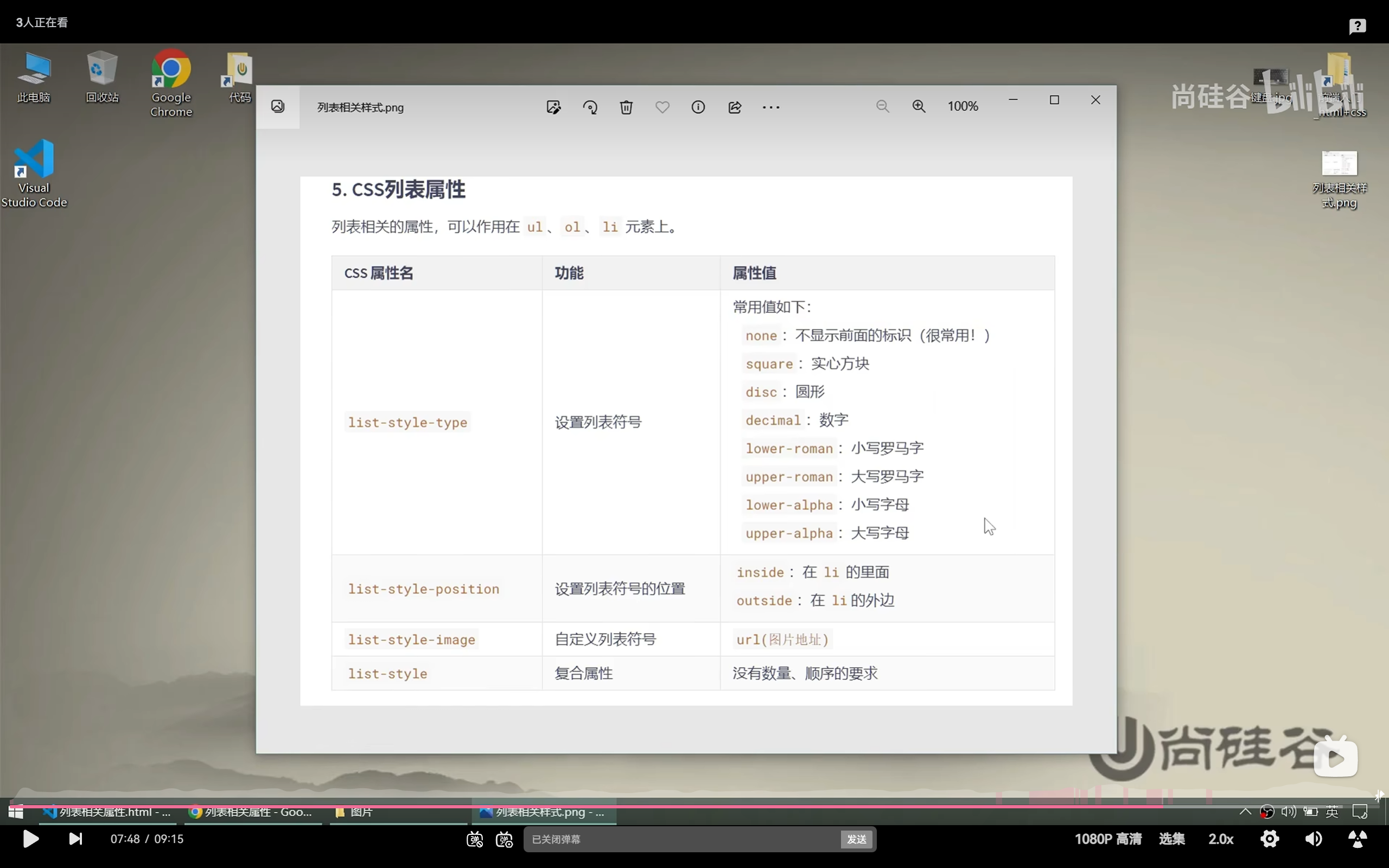Click the decimal value in table
Screen dimensions: 1389x868
pos(773,420)
